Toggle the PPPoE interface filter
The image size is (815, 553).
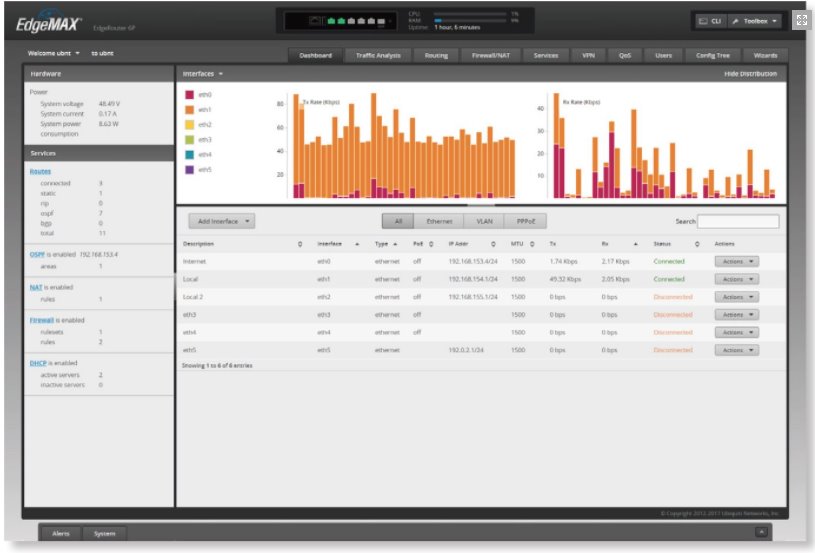click(525, 221)
